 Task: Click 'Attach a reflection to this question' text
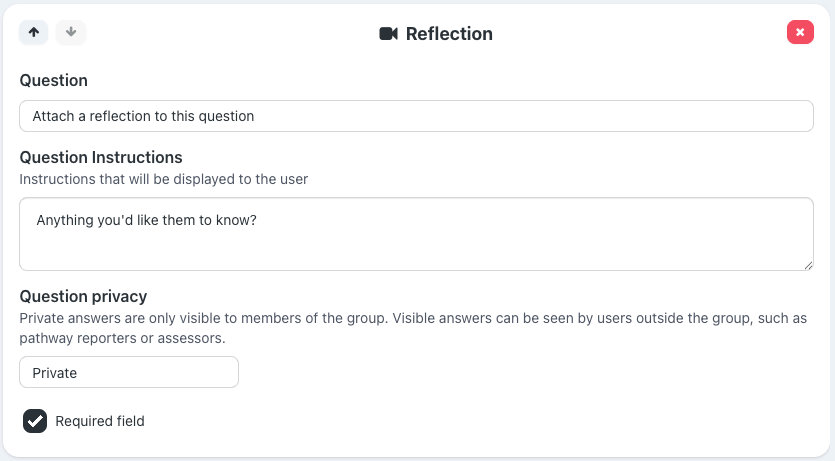pos(143,116)
